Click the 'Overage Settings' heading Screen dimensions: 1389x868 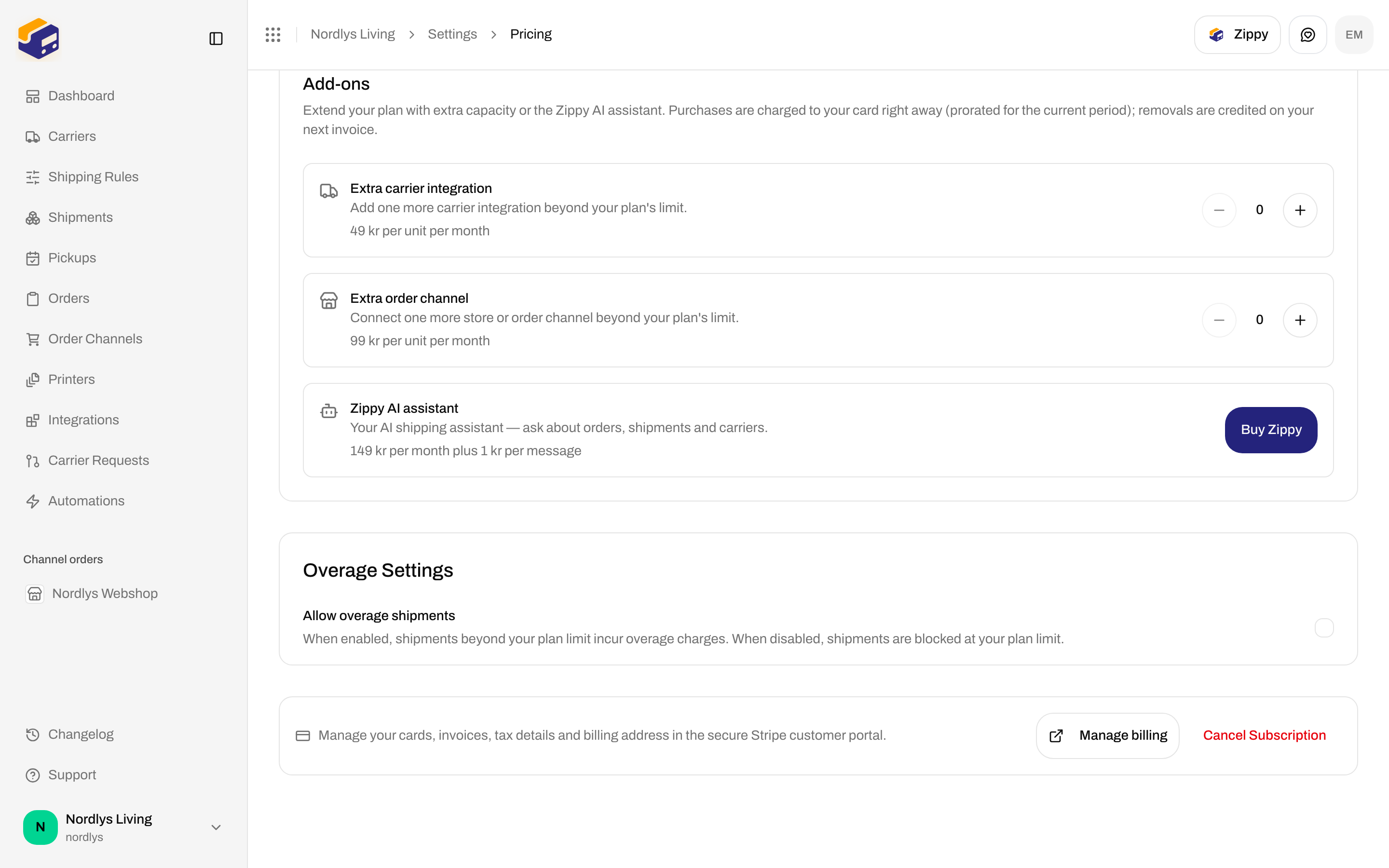click(x=378, y=570)
